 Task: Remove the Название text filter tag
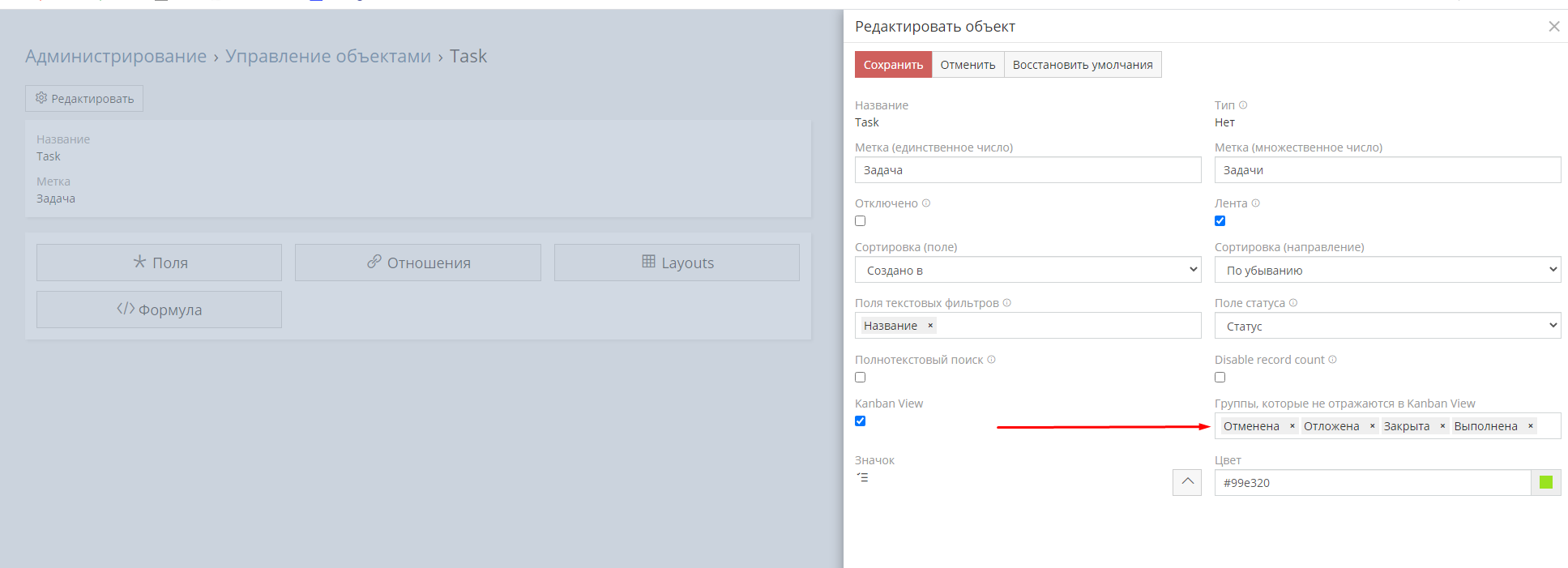[930, 326]
